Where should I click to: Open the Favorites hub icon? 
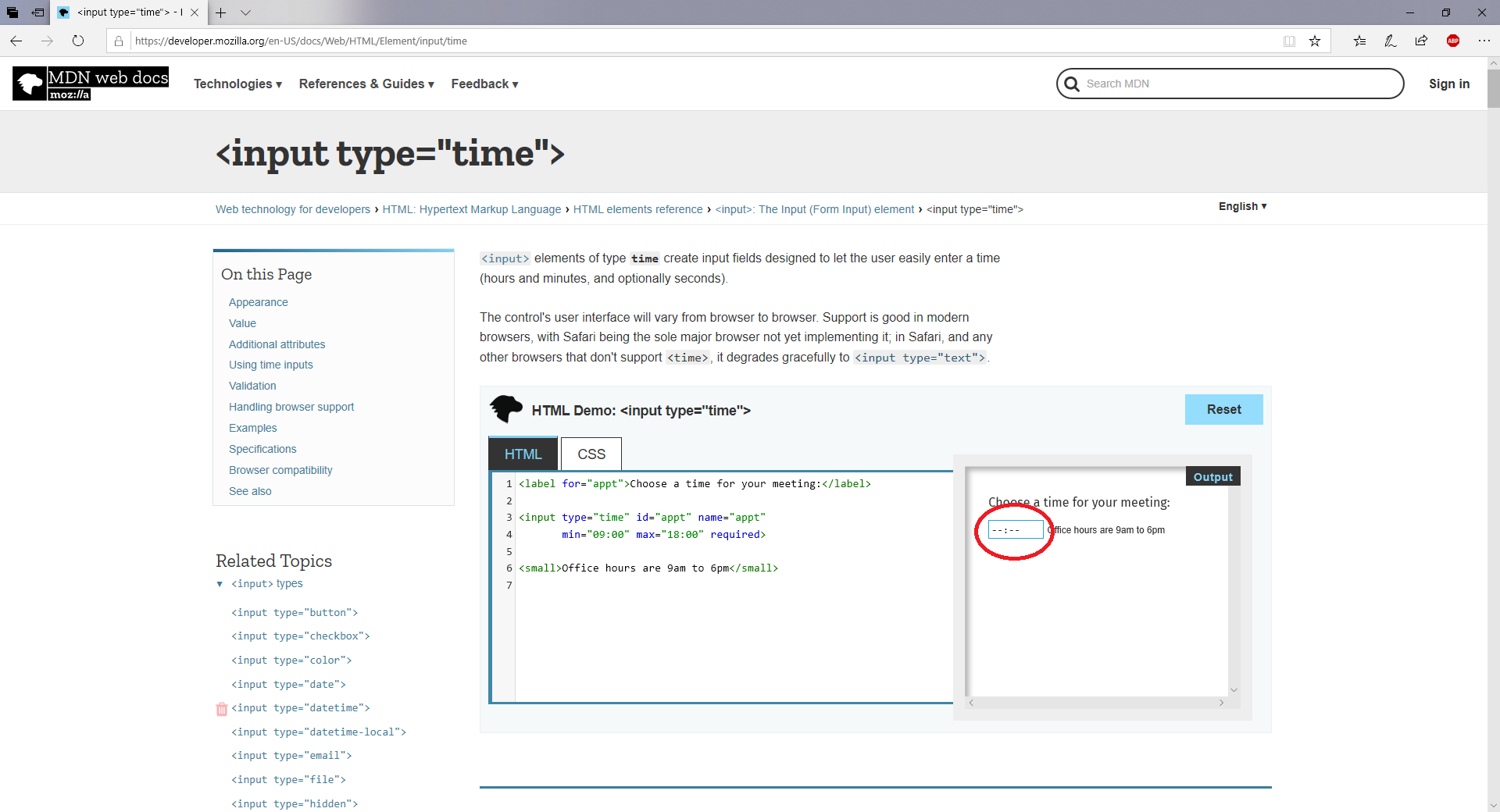pos(1359,41)
